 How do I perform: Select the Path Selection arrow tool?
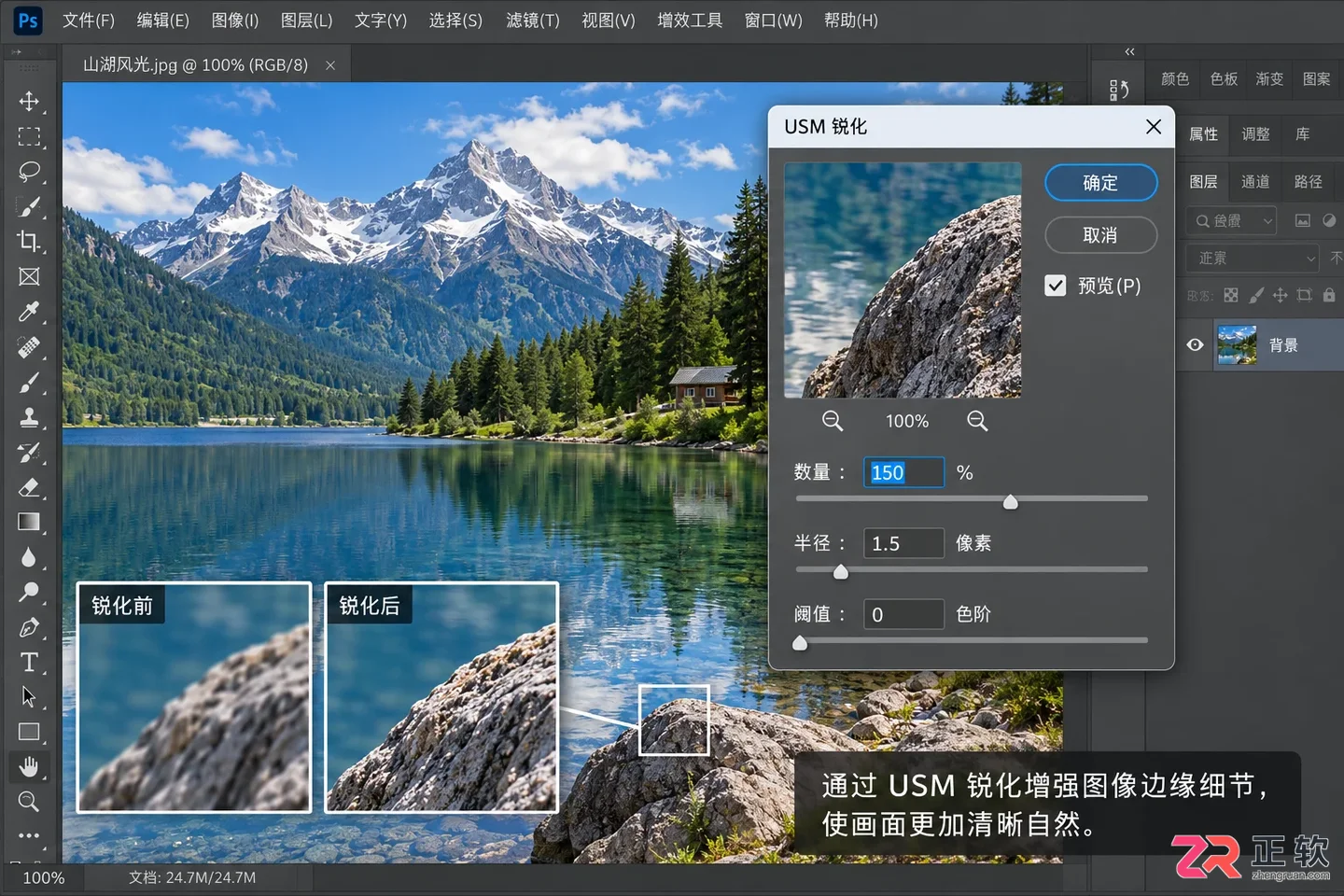coord(29,696)
